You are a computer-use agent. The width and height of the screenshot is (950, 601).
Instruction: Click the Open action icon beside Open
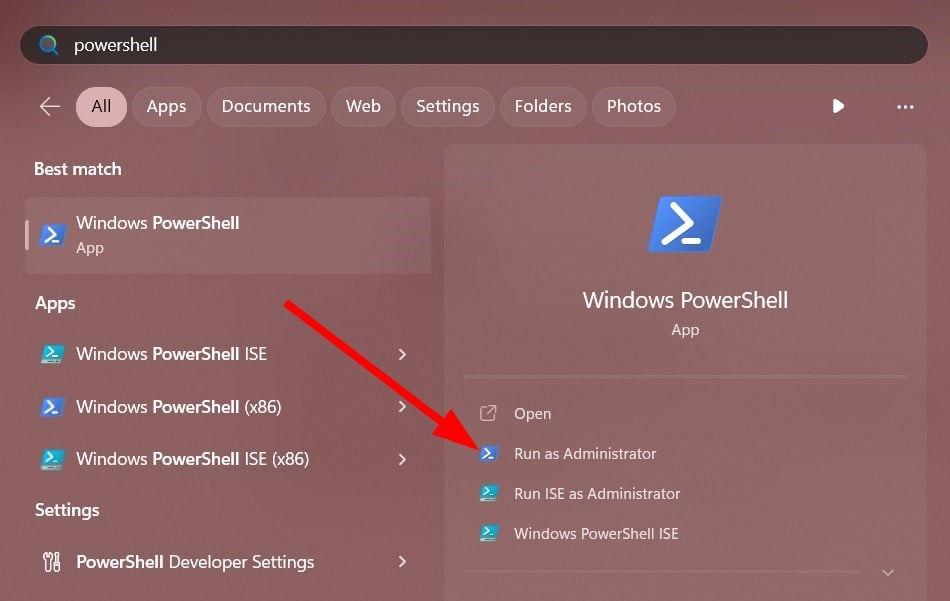pyautogui.click(x=489, y=413)
